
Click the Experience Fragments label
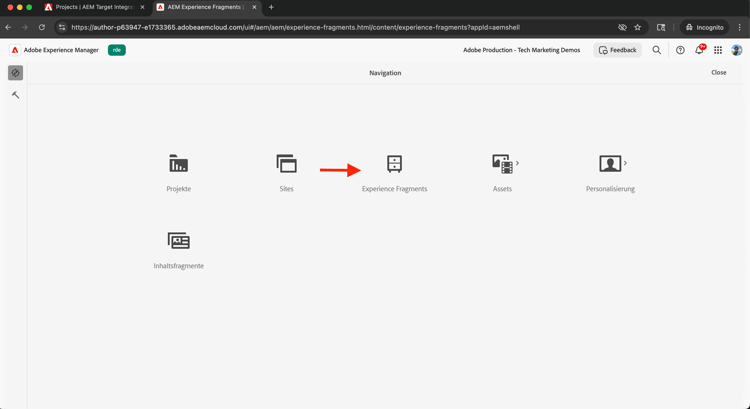tap(395, 188)
